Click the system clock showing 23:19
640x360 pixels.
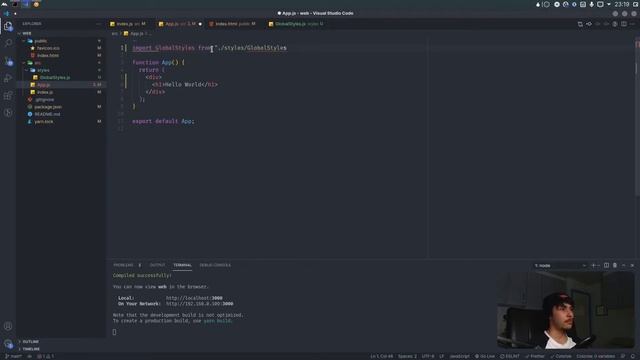point(622,4)
